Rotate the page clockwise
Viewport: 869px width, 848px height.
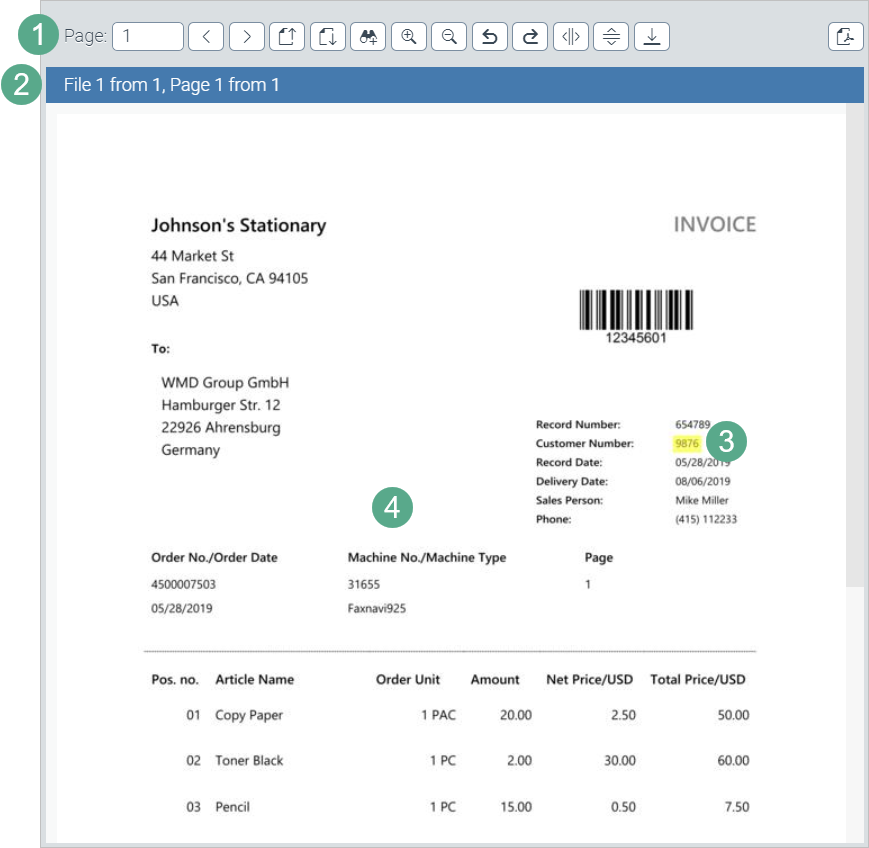[x=530, y=37]
